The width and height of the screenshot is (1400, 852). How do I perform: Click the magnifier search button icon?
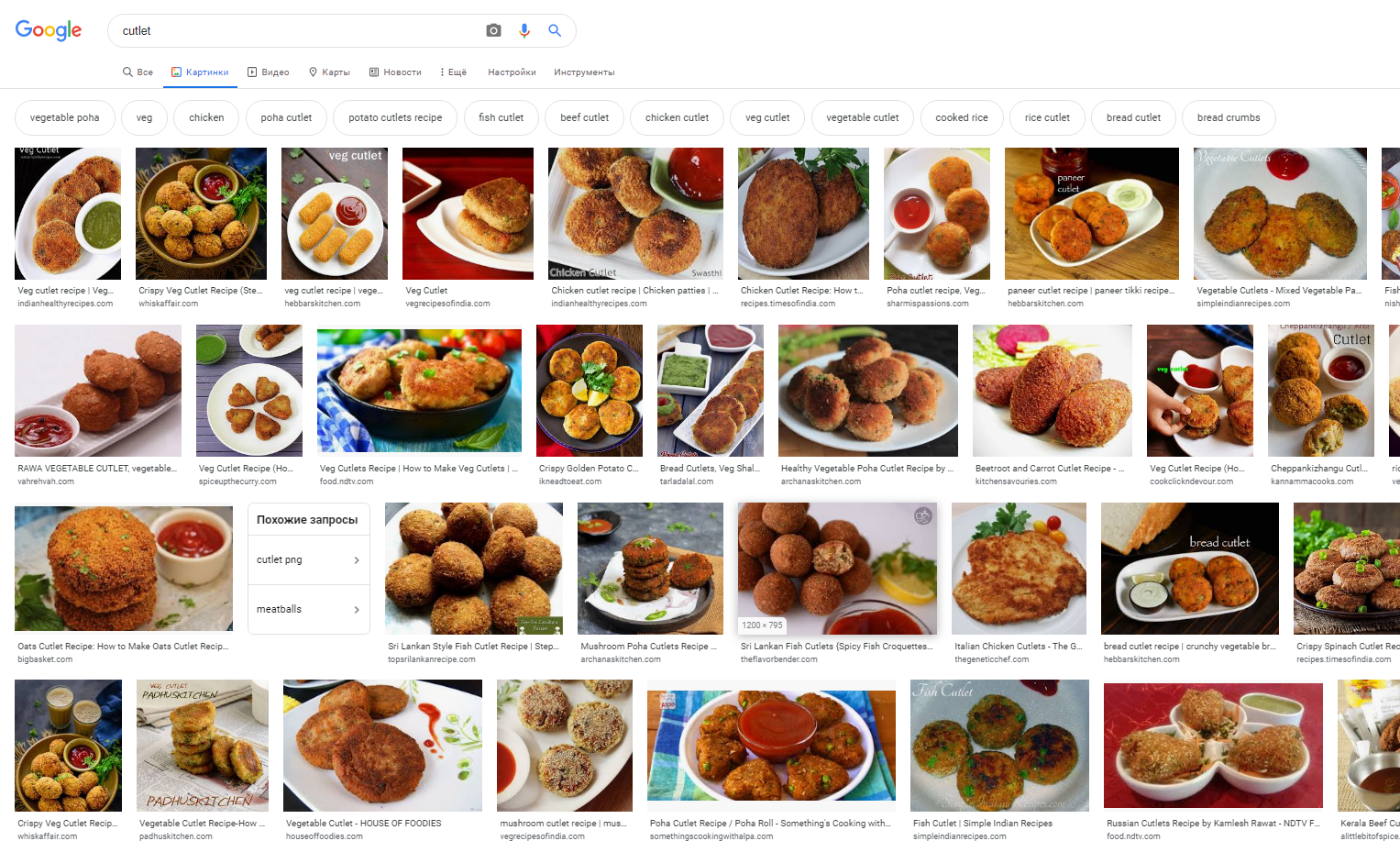pyautogui.click(x=555, y=30)
